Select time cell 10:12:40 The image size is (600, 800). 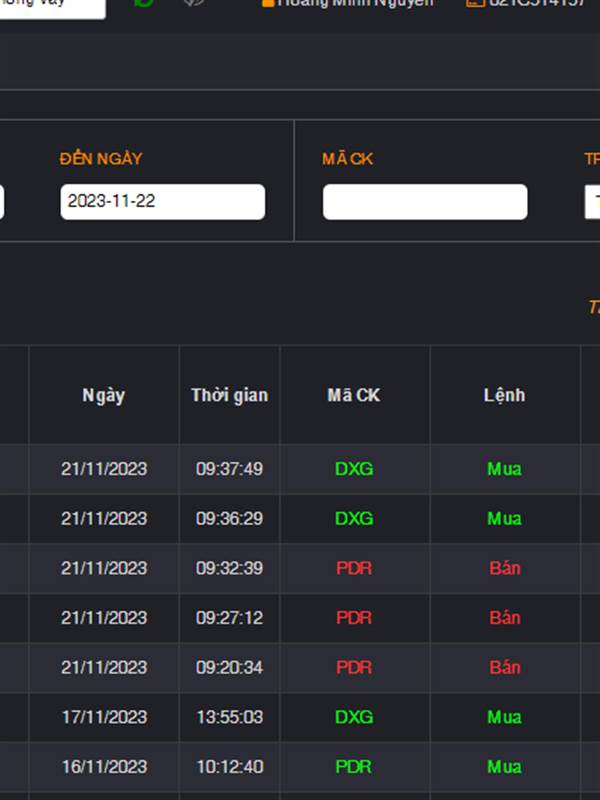tap(230, 766)
